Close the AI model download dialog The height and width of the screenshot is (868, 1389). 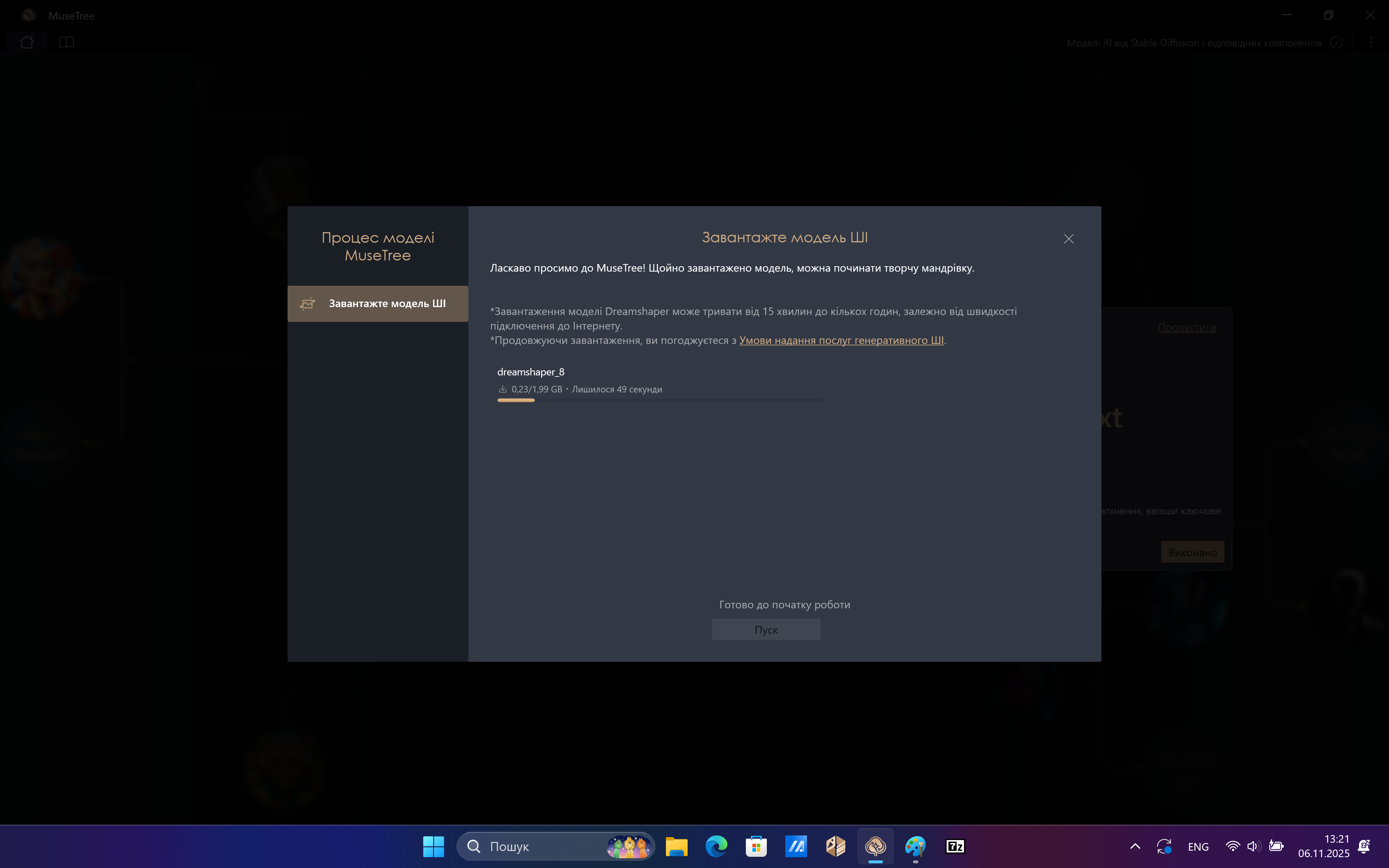point(1068,239)
